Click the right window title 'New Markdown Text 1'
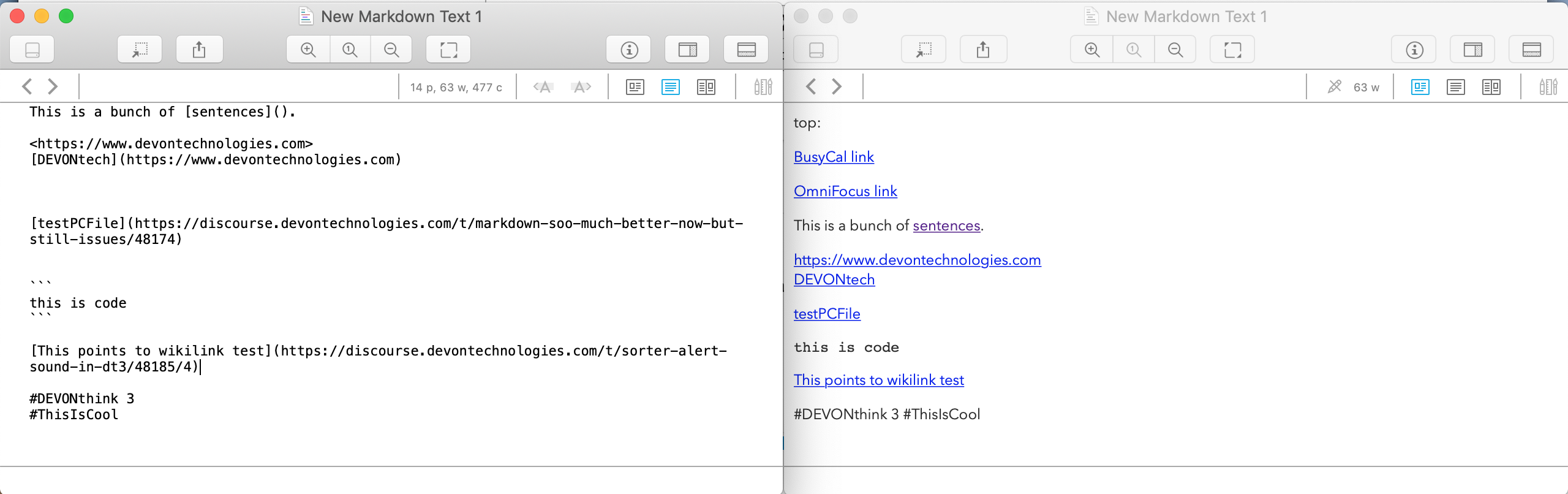Viewport: 1568px width, 494px height. click(x=1186, y=17)
